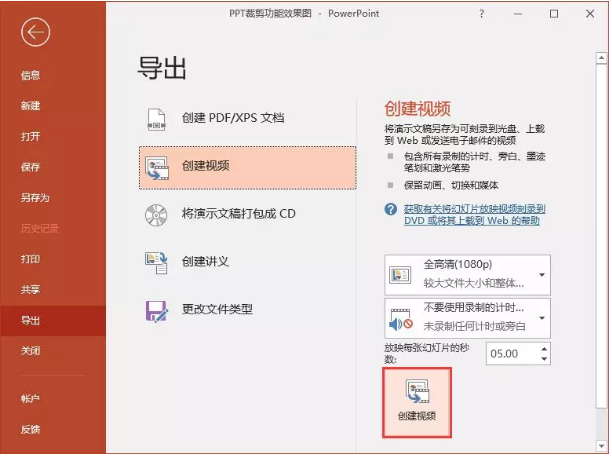
Task: Click the vertical scrollbar track
Action: tap(601, 252)
